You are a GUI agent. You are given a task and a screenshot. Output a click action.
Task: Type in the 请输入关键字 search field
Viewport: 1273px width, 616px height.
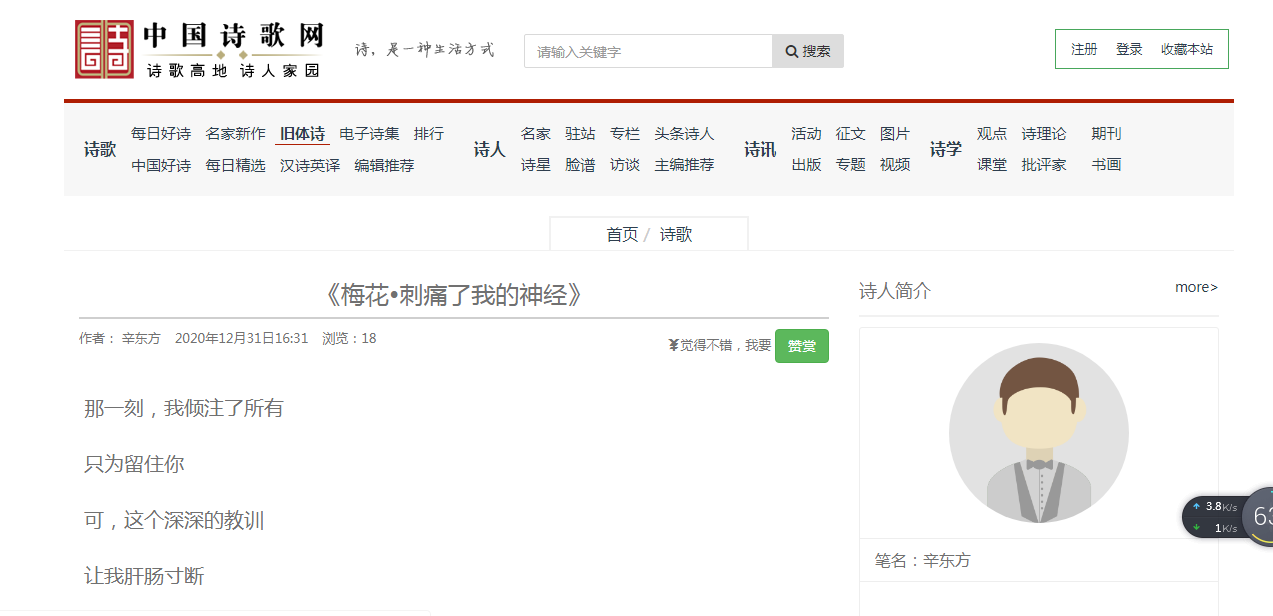[x=648, y=51]
